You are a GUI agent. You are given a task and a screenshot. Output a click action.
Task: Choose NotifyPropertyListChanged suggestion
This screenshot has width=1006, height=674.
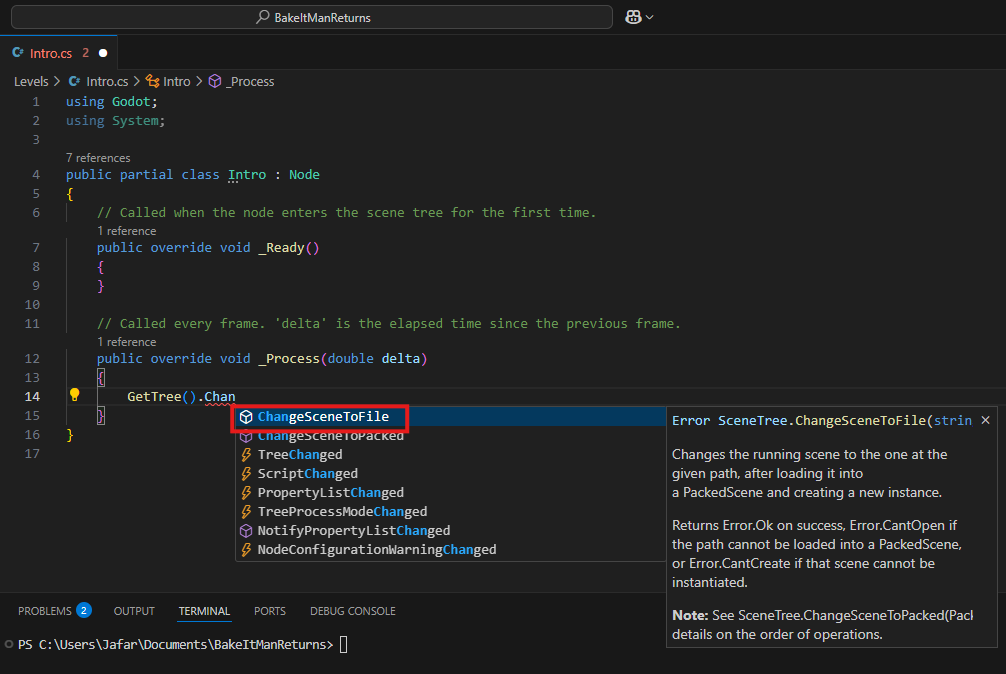(x=450, y=531)
